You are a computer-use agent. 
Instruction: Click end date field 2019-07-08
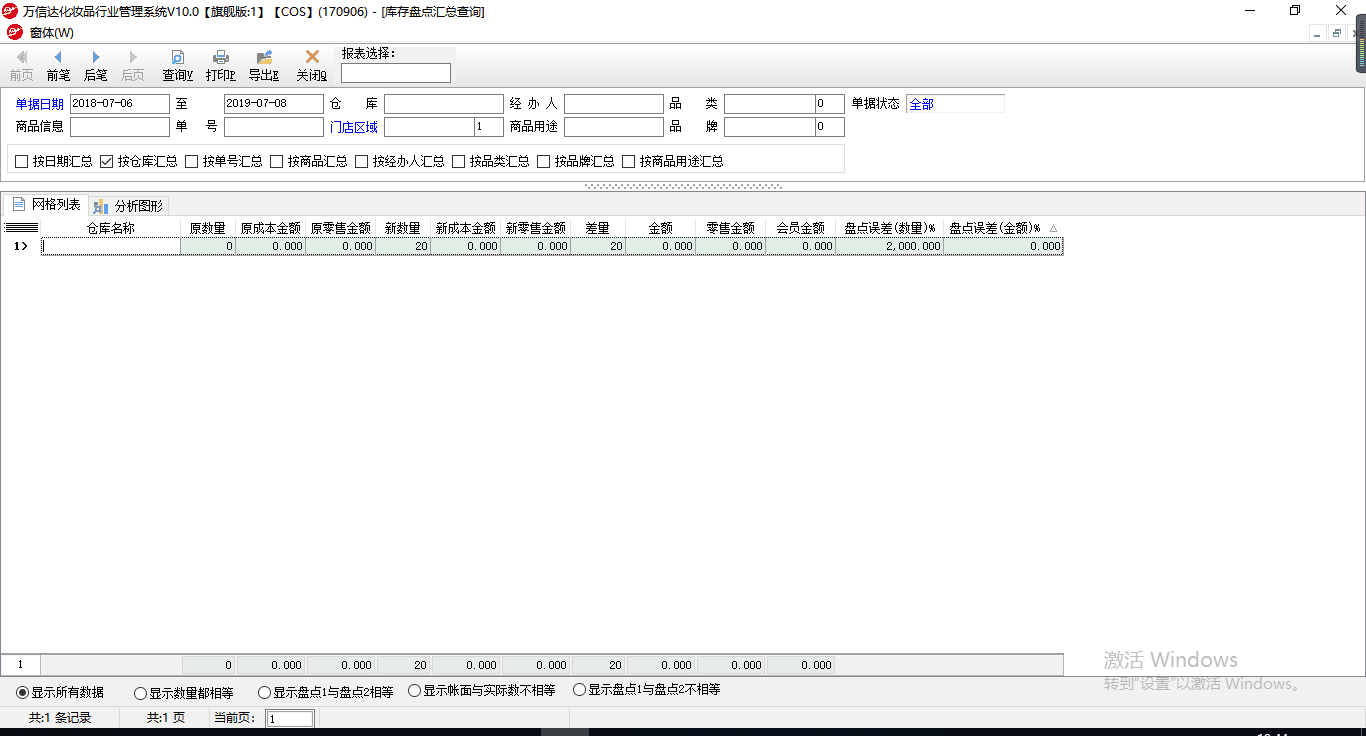coord(274,103)
